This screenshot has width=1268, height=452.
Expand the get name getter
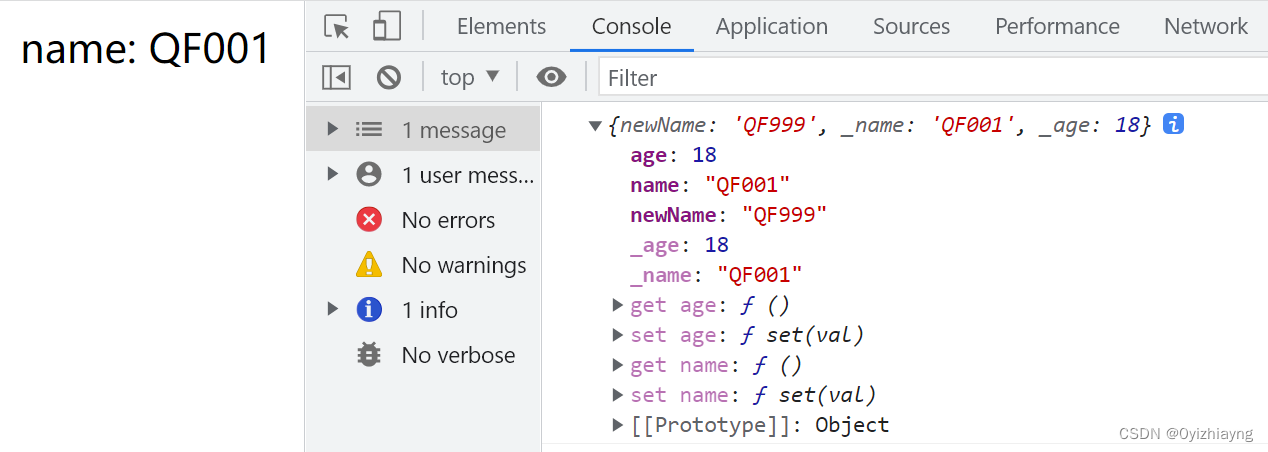tap(618, 365)
